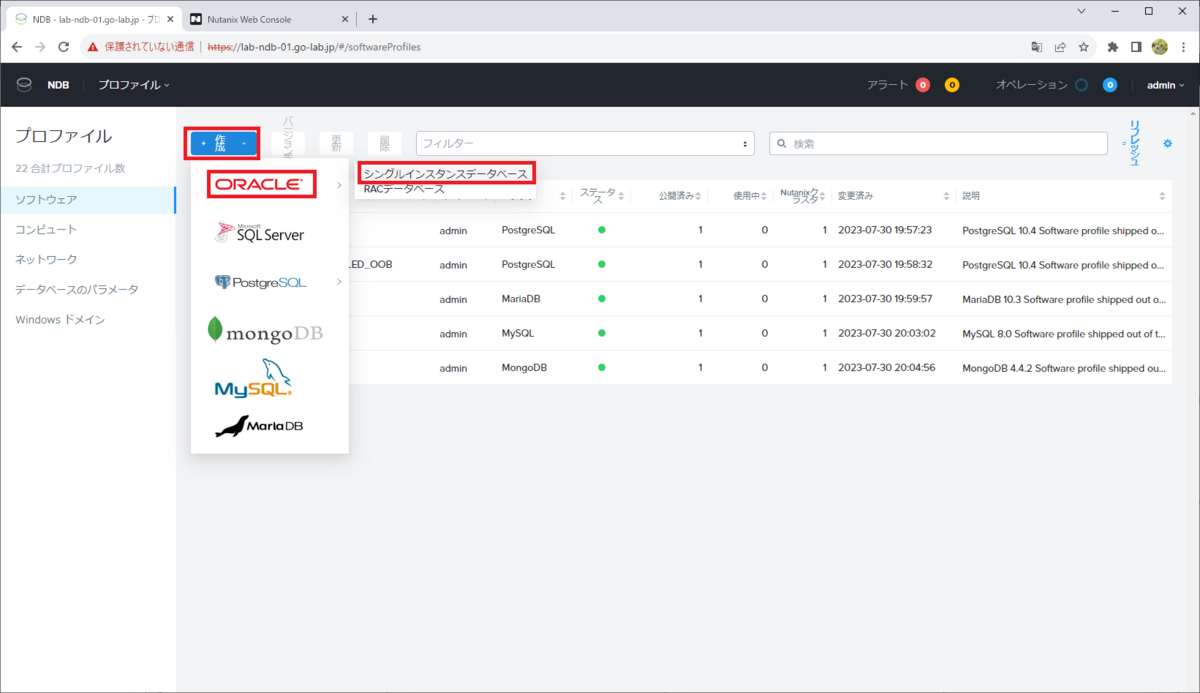Open the browser extensions puzzle icon

coord(1113,47)
